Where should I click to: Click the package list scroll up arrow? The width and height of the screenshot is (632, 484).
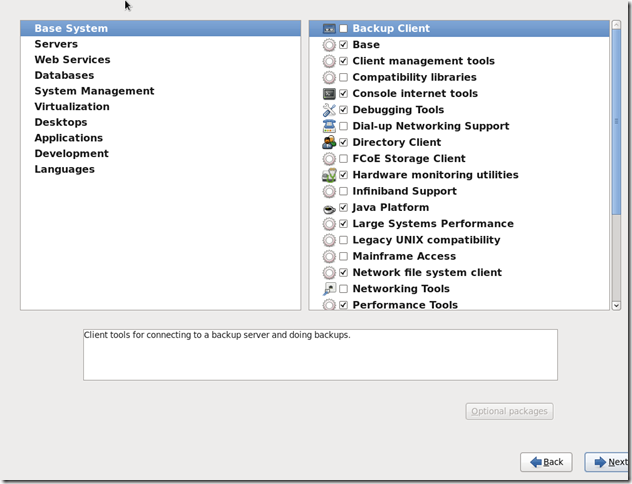pos(616,25)
